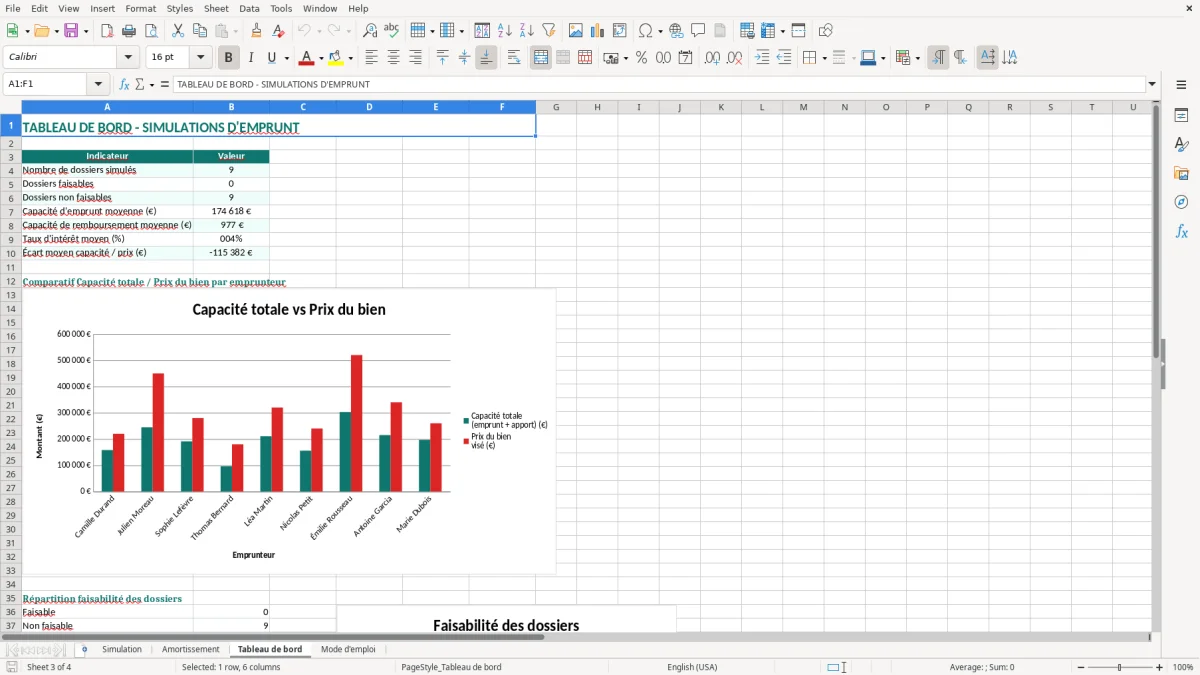Toggle Bold formatting

coord(229,58)
